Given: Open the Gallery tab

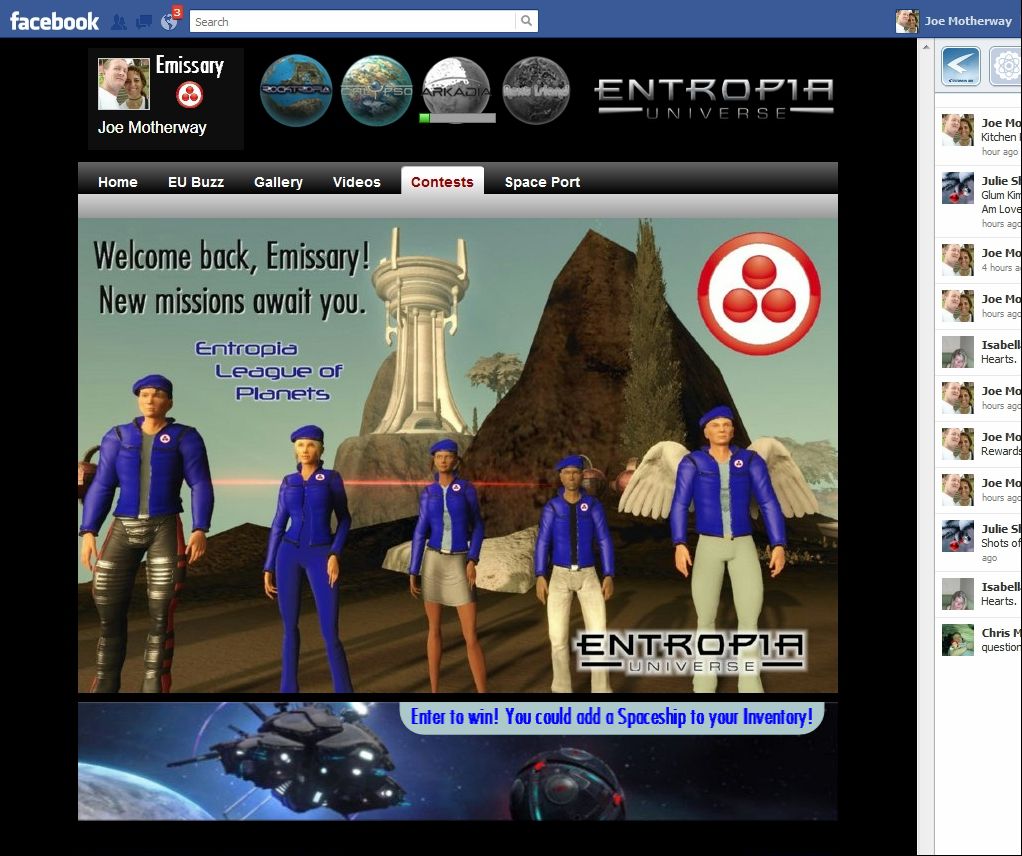Looking at the screenshot, I should pos(278,182).
